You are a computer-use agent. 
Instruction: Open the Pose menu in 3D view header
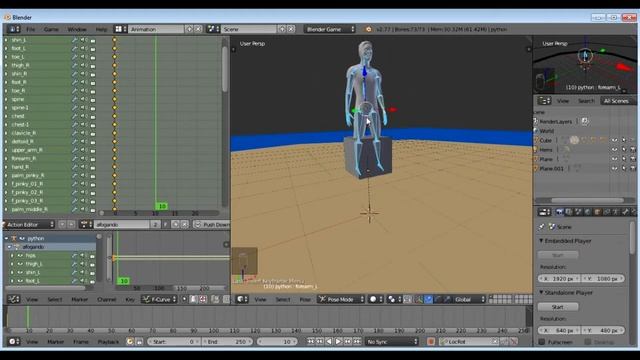click(x=305, y=300)
